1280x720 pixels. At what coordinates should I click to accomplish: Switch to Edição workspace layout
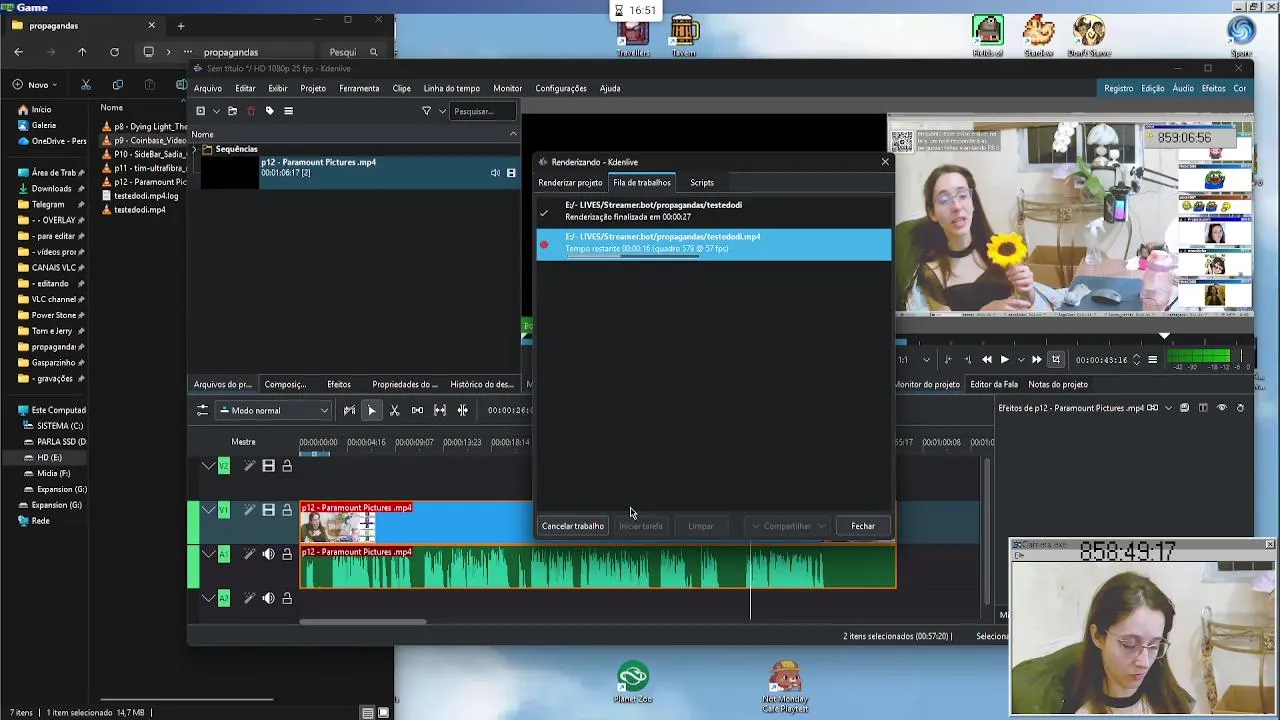click(1152, 88)
